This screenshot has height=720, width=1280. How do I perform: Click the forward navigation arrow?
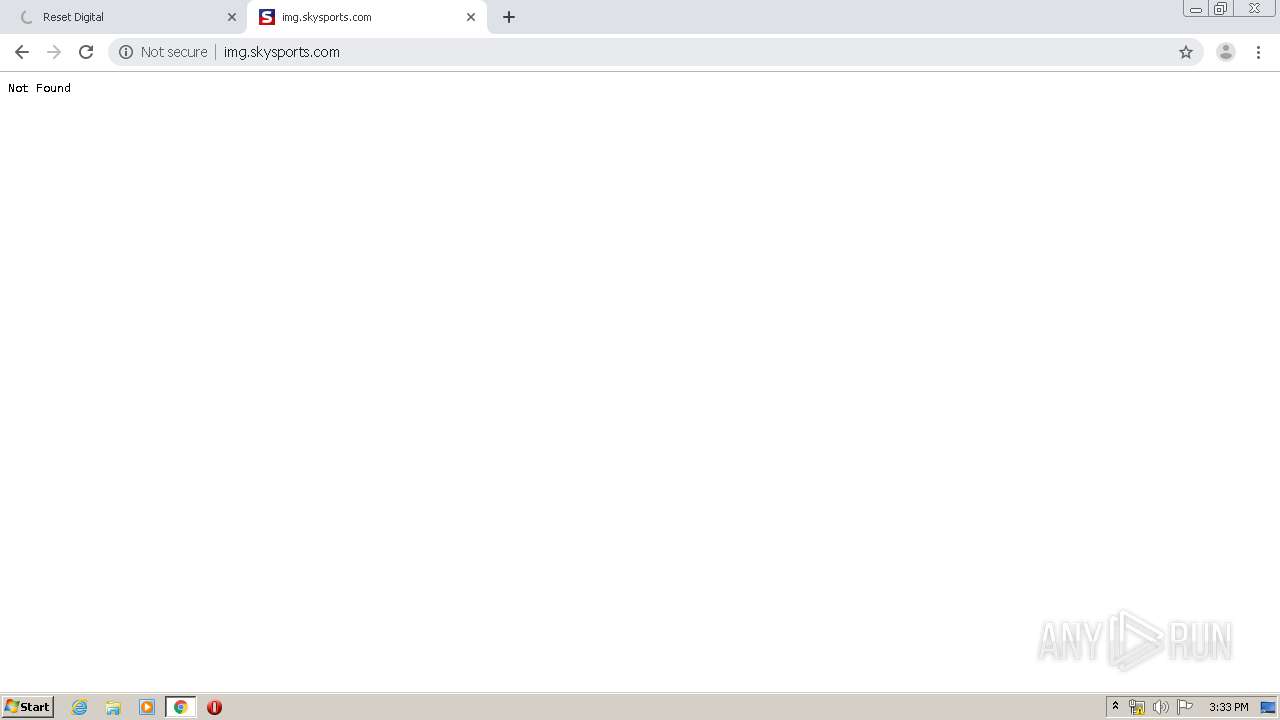pyautogui.click(x=54, y=52)
